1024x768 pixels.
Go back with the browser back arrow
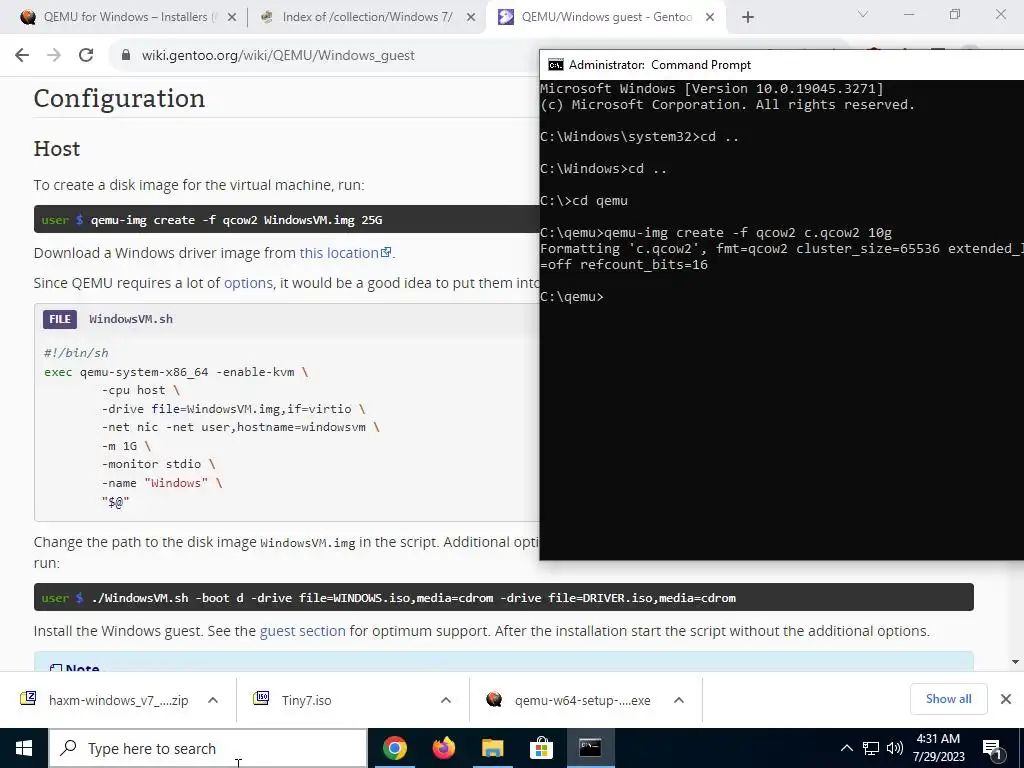[22, 55]
